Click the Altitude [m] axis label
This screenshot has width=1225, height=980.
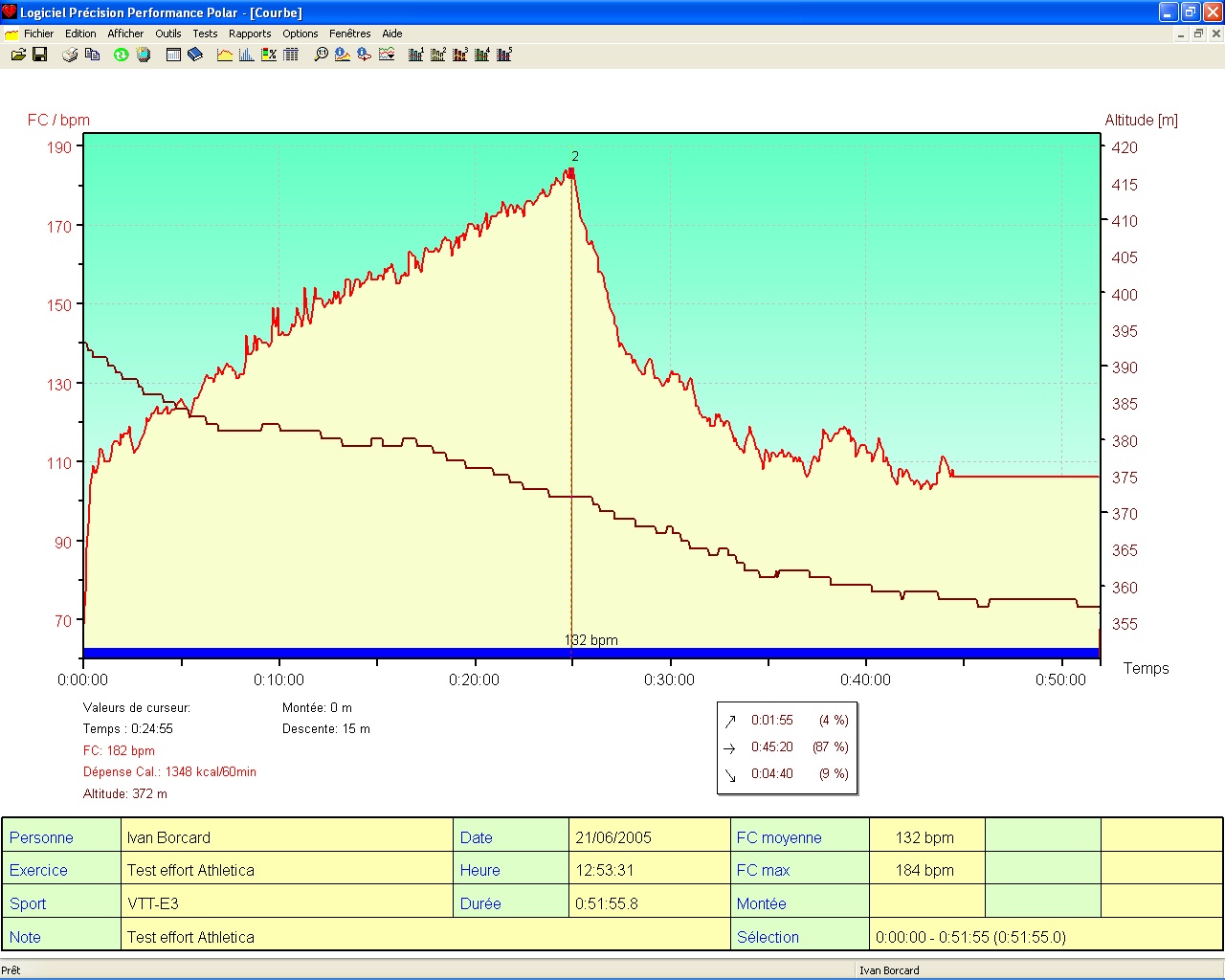click(x=1142, y=120)
